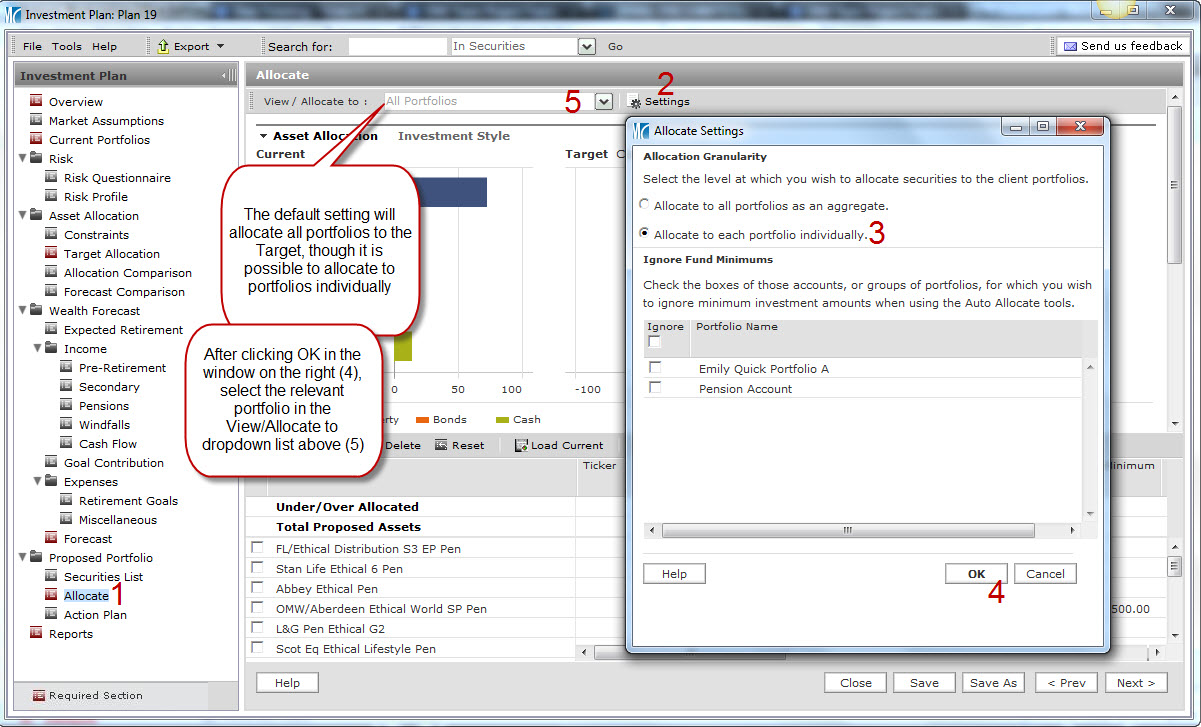Check Ignore box for Emily Quick Portfolio A
The height and width of the screenshot is (727, 1201).
[x=655, y=368]
